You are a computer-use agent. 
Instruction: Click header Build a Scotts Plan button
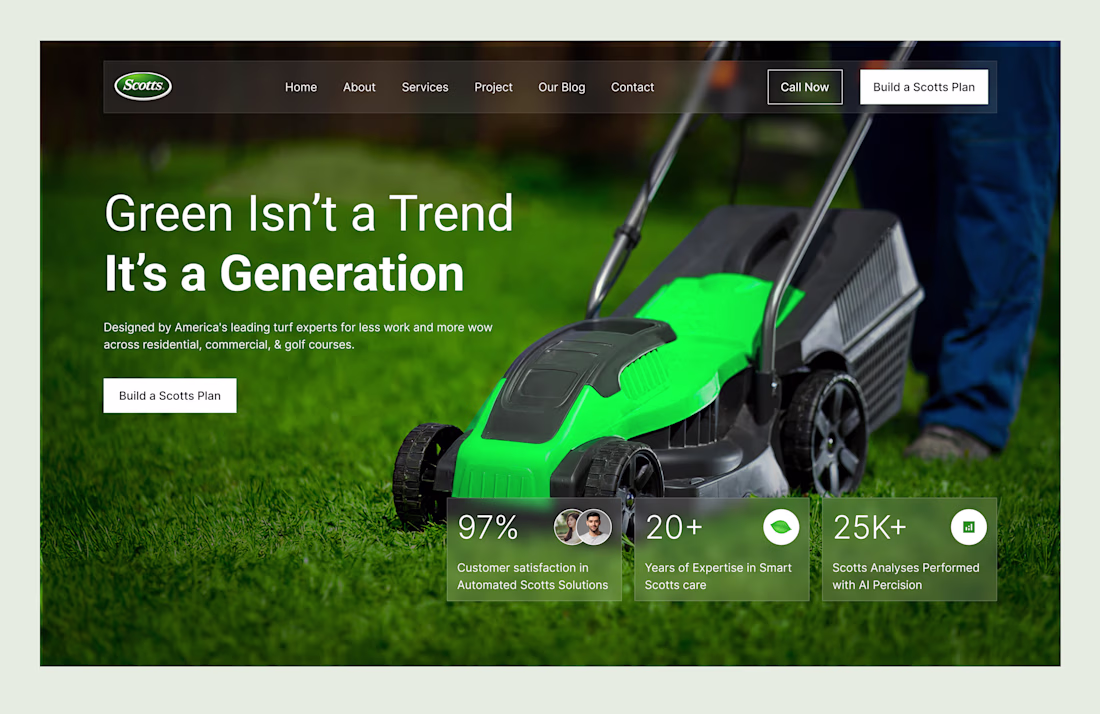point(924,87)
